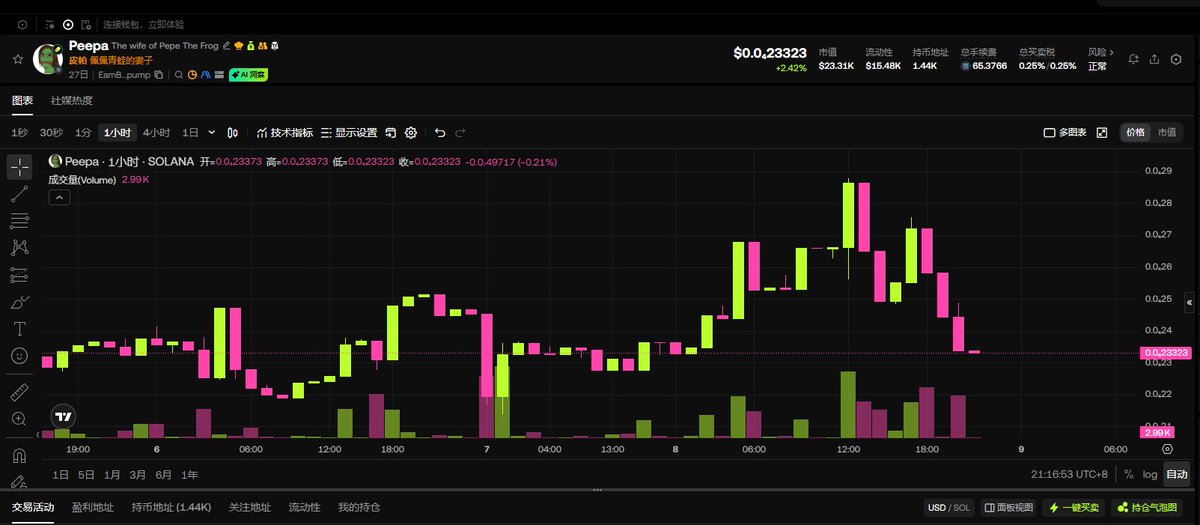This screenshot has width=1200, height=525.
Task: Toggle the magnet snap mode
Action: pyautogui.click(x=19, y=456)
